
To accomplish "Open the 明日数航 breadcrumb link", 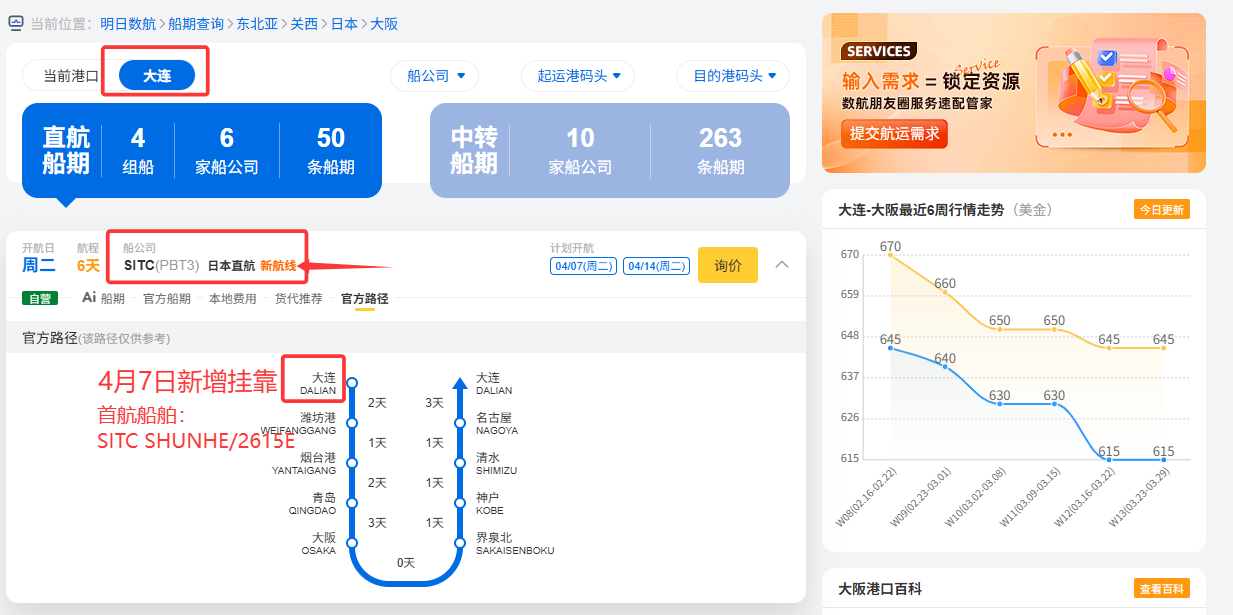I will point(129,23).
